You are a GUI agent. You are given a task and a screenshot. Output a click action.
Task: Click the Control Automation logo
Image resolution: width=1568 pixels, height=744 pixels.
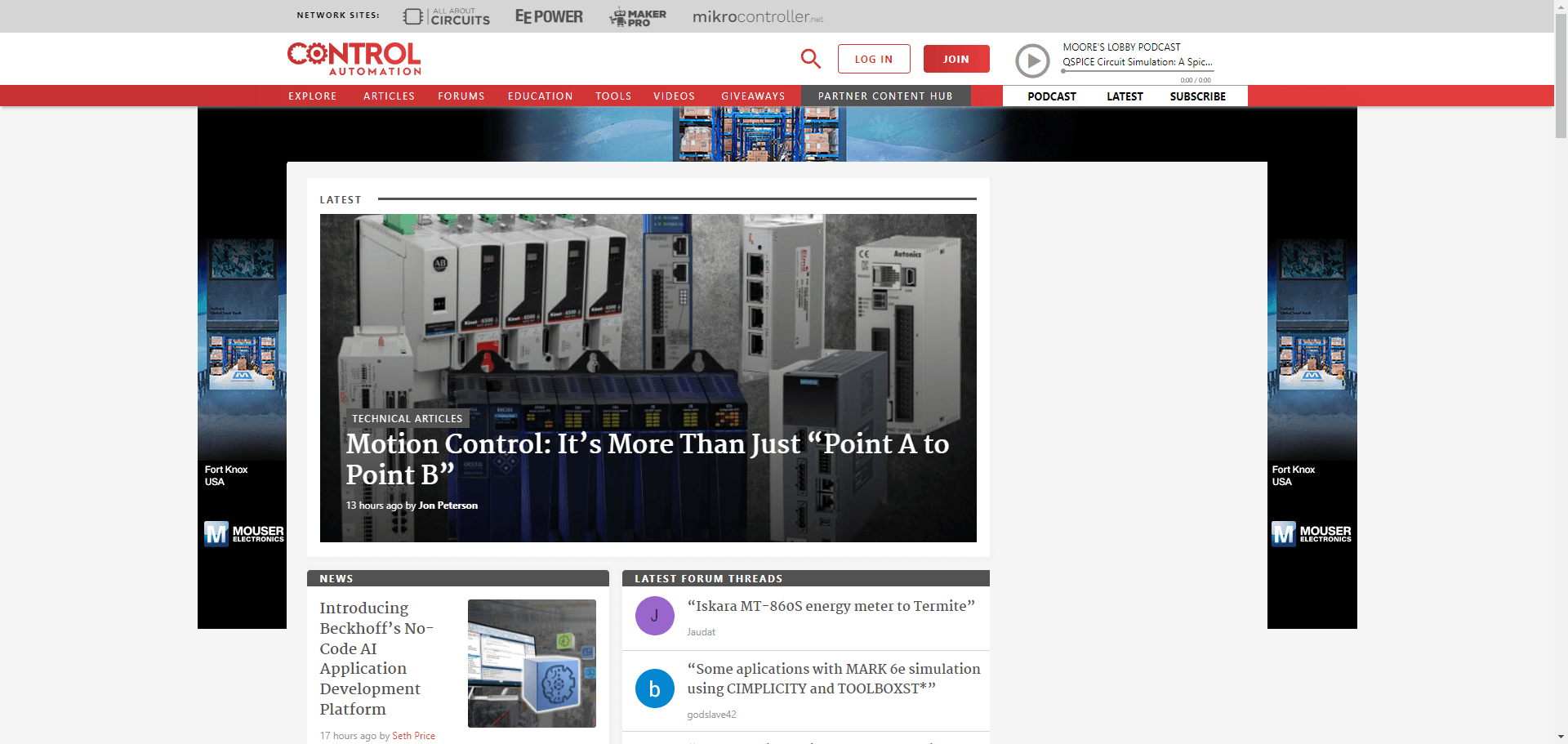[354, 59]
